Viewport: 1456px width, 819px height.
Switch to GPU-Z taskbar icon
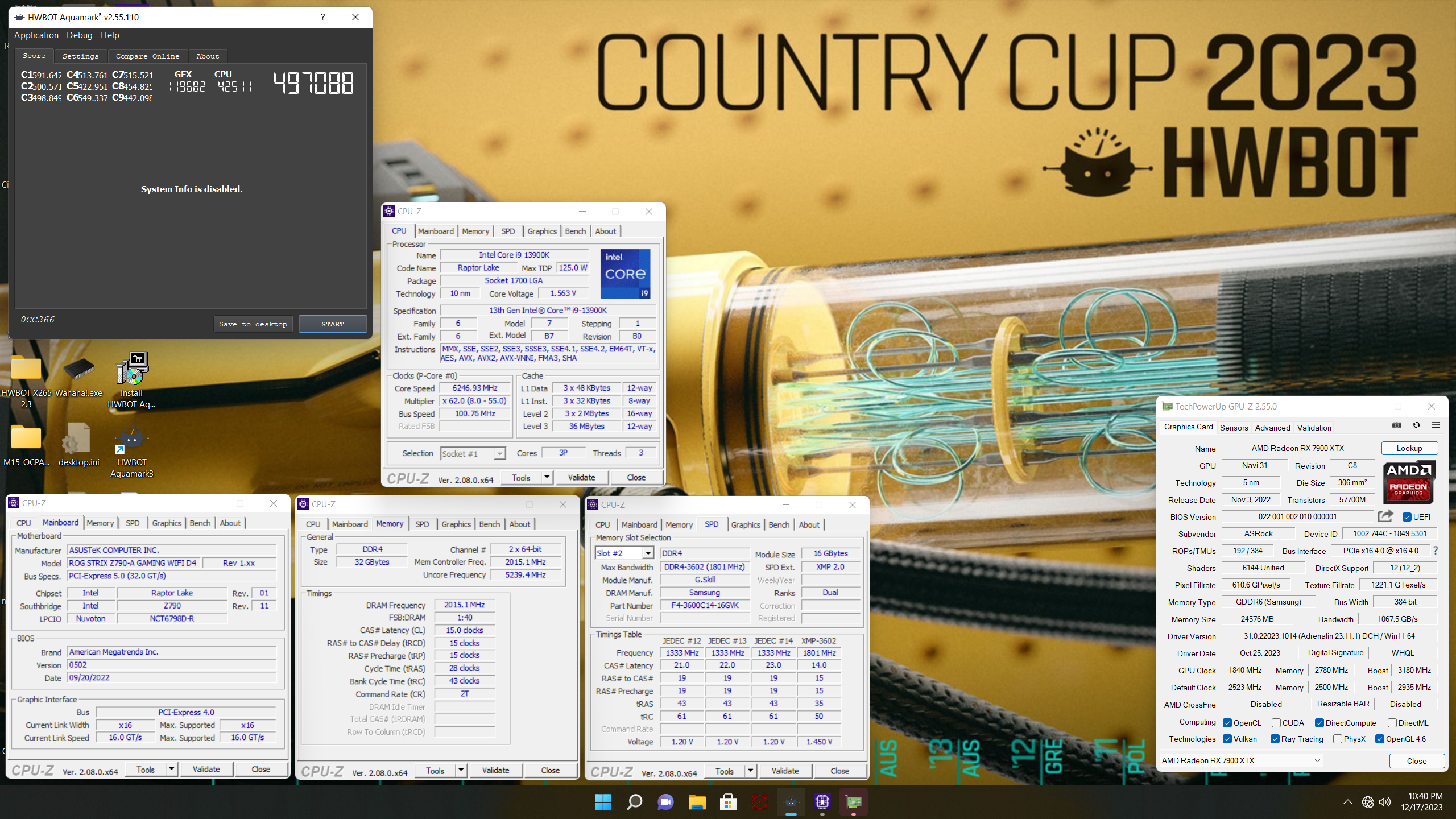click(x=854, y=802)
